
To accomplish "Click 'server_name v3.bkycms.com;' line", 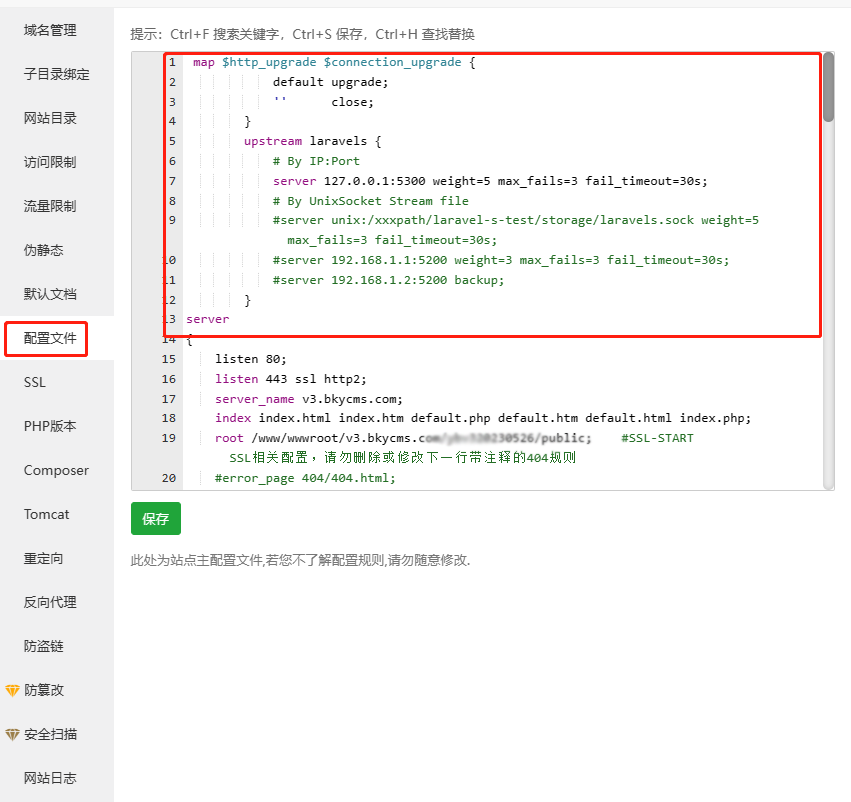I will click(309, 399).
